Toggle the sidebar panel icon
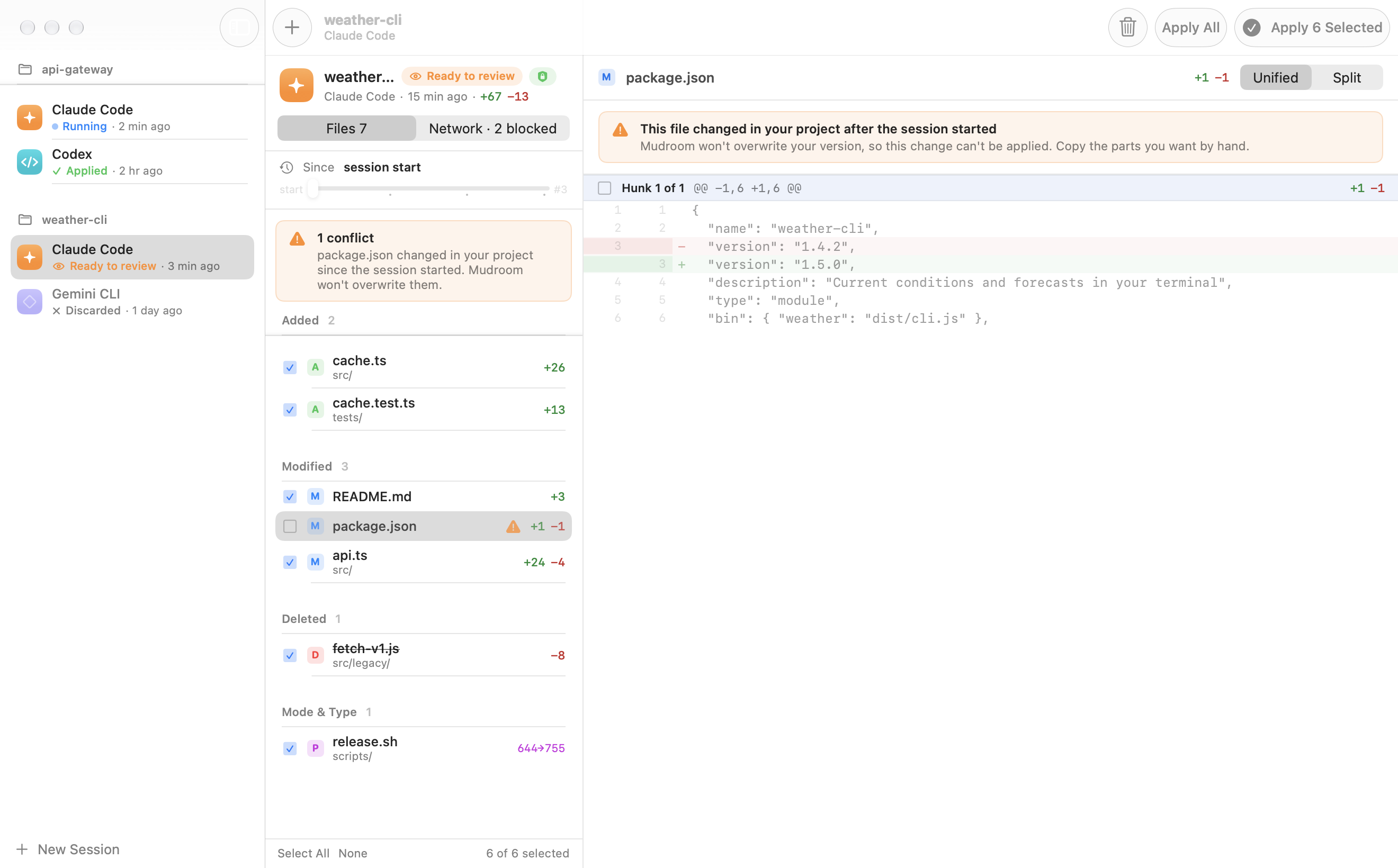This screenshot has width=1398, height=868. point(239,28)
